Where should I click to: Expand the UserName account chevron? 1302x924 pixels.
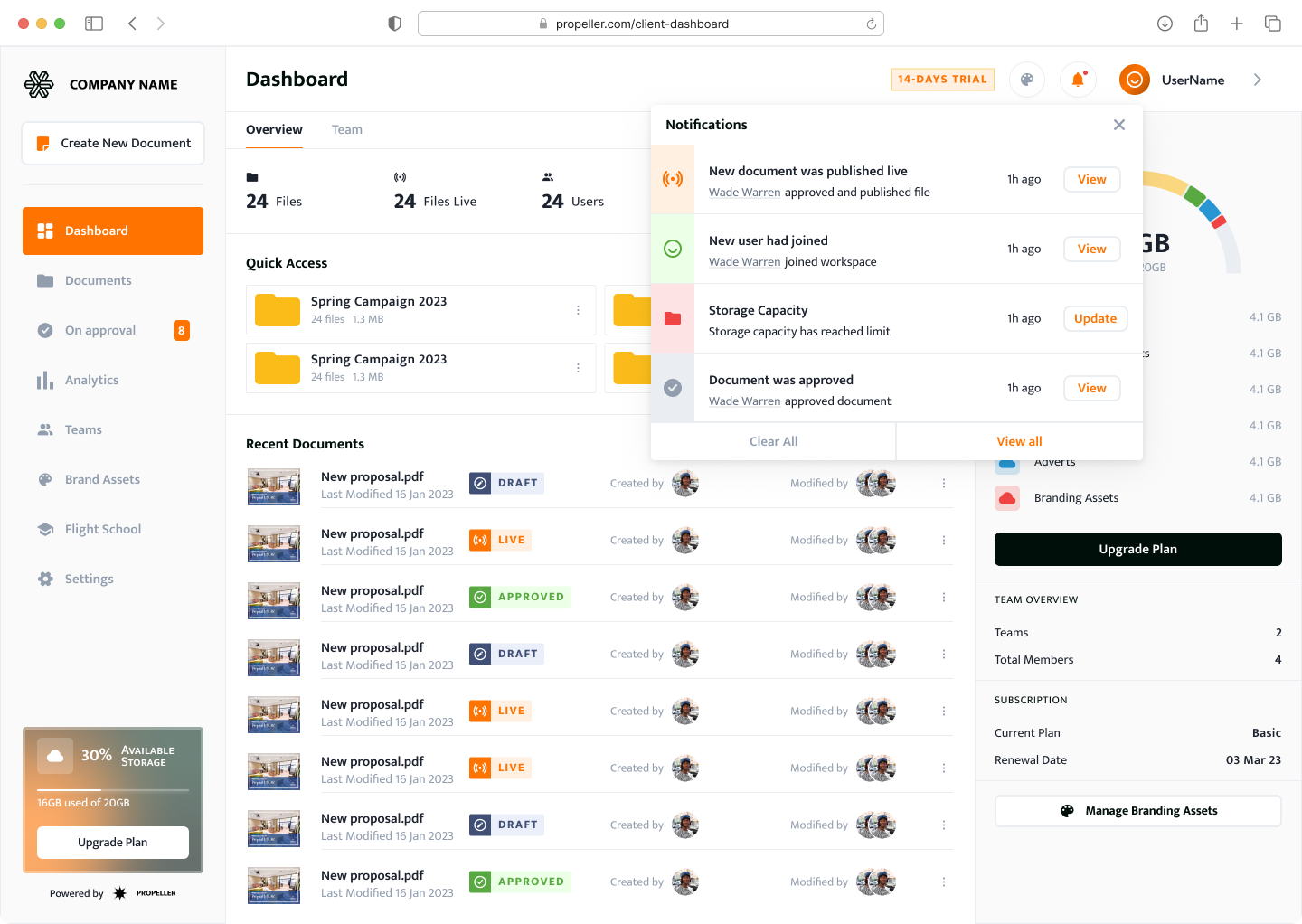click(1258, 80)
